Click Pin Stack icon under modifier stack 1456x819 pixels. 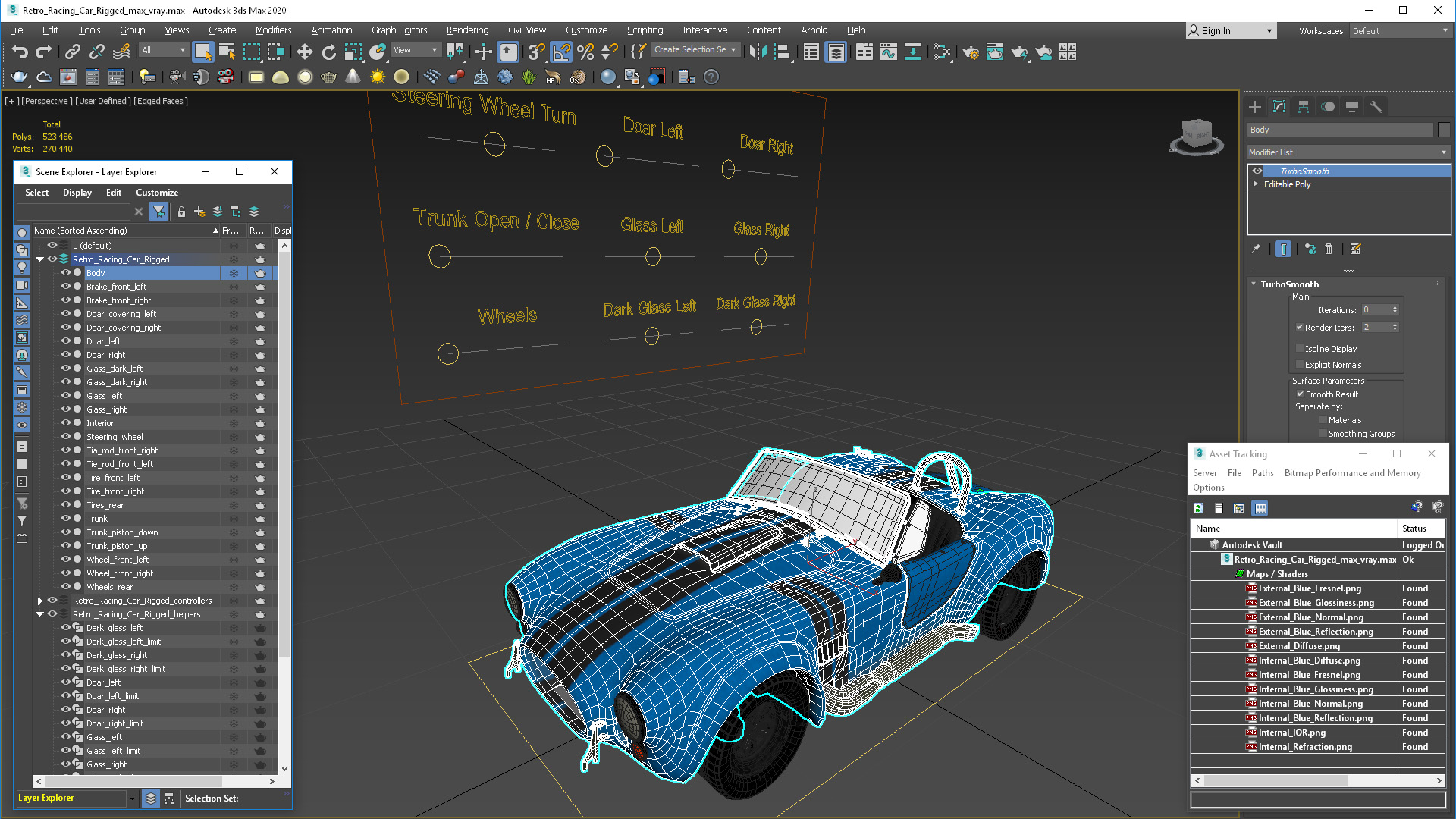pos(1256,249)
